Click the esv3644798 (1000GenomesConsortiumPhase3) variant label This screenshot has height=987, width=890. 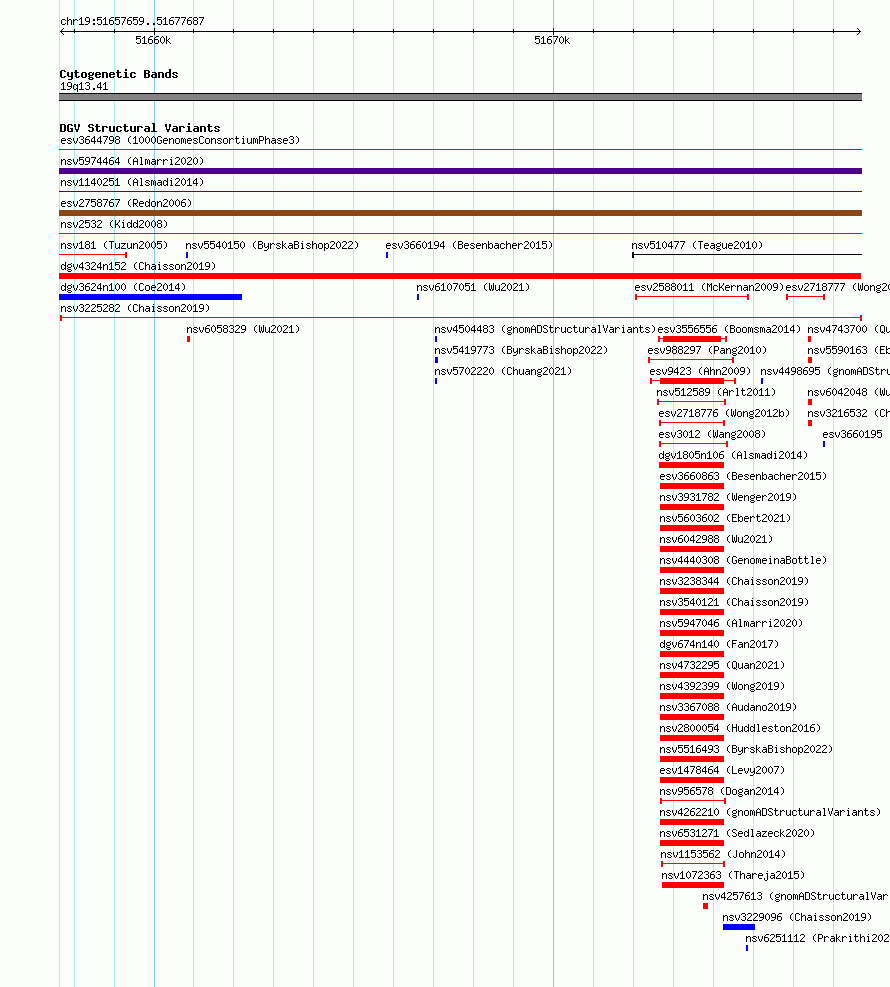(180, 140)
